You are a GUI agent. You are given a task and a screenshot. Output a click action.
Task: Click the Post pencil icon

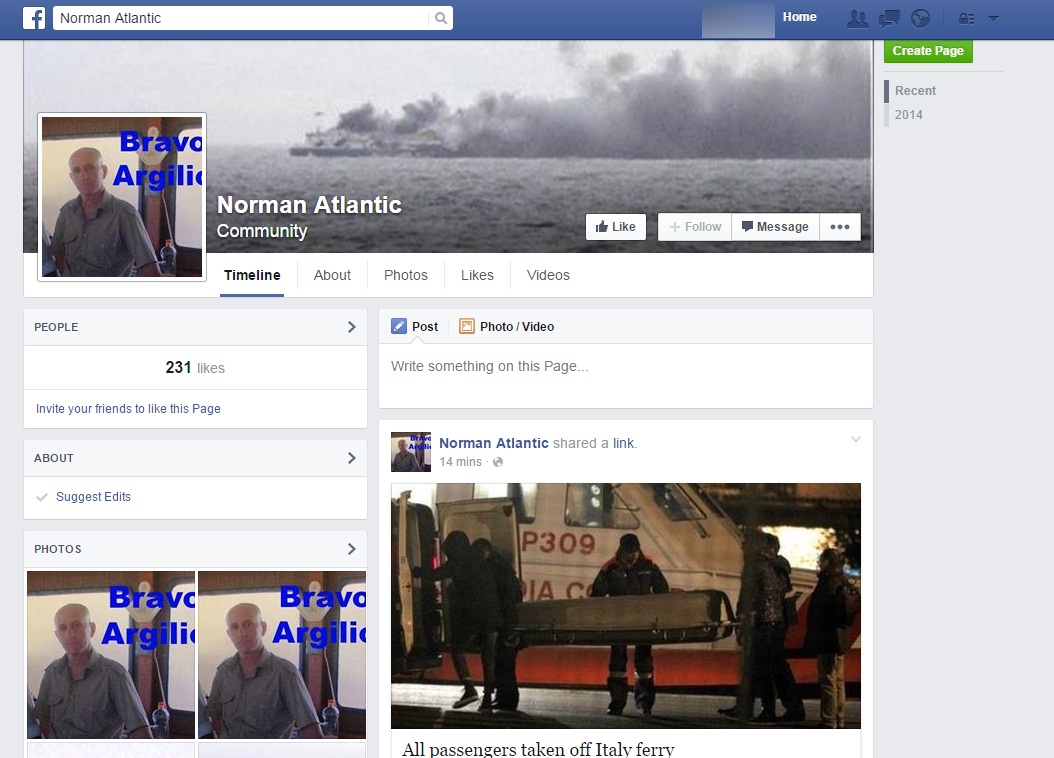[x=399, y=327]
